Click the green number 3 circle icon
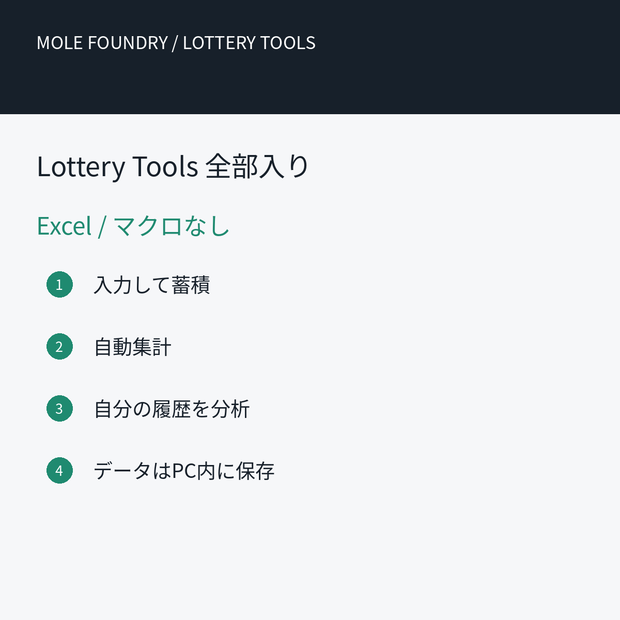This screenshot has height=620, width=620. click(59, 408)
